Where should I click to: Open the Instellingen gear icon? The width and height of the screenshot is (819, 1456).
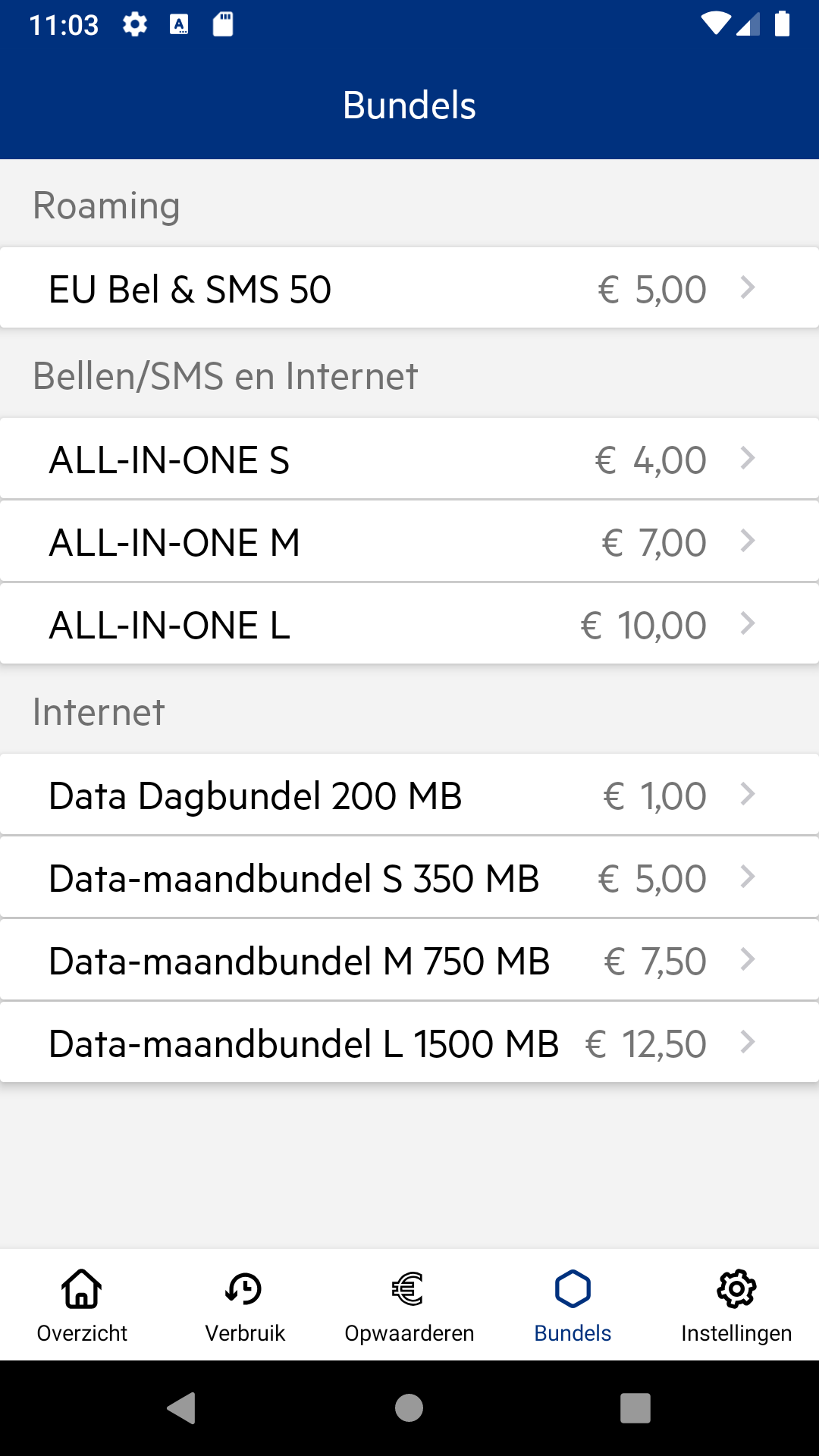[736, 1288]
